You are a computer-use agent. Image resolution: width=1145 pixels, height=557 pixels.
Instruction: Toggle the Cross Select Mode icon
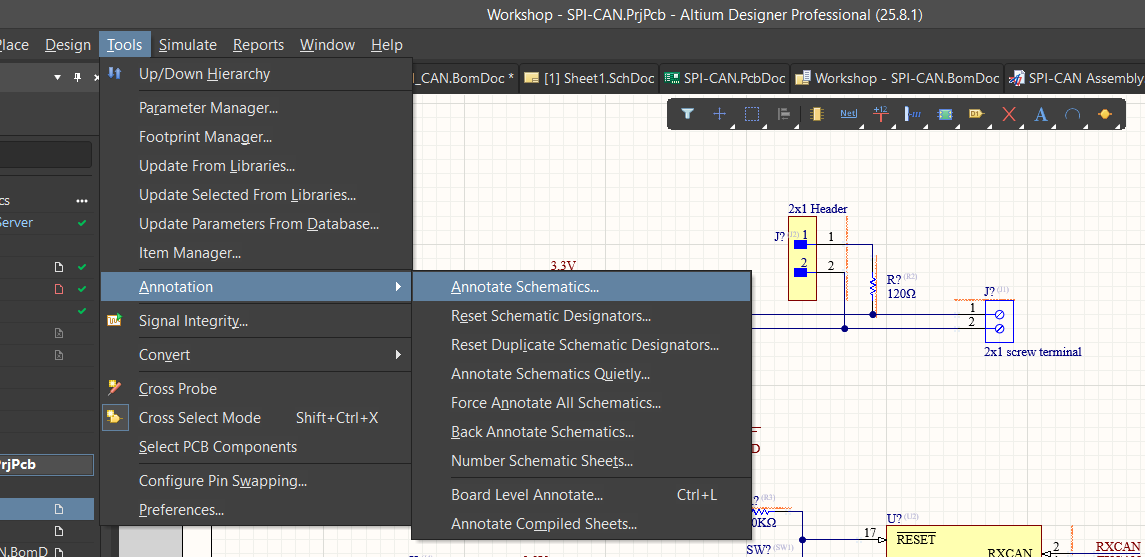tap(115, 418)
